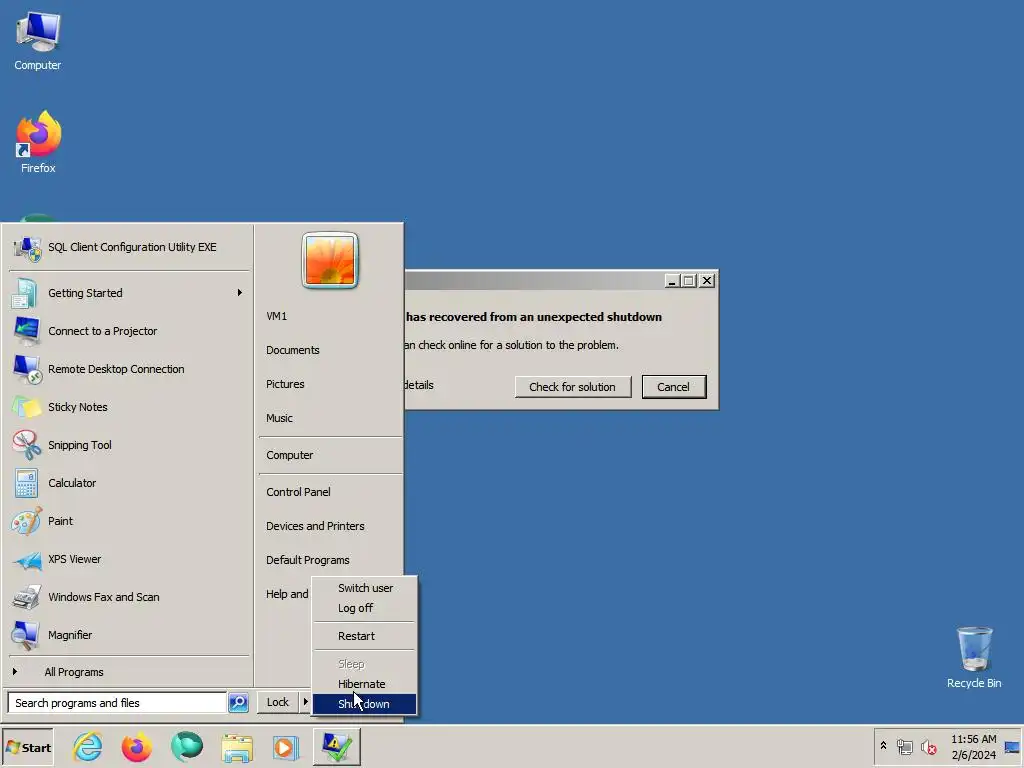Expand the Getting Started submenu arrow
Viewport: 1024px width, 768px height.
[240, 293]
